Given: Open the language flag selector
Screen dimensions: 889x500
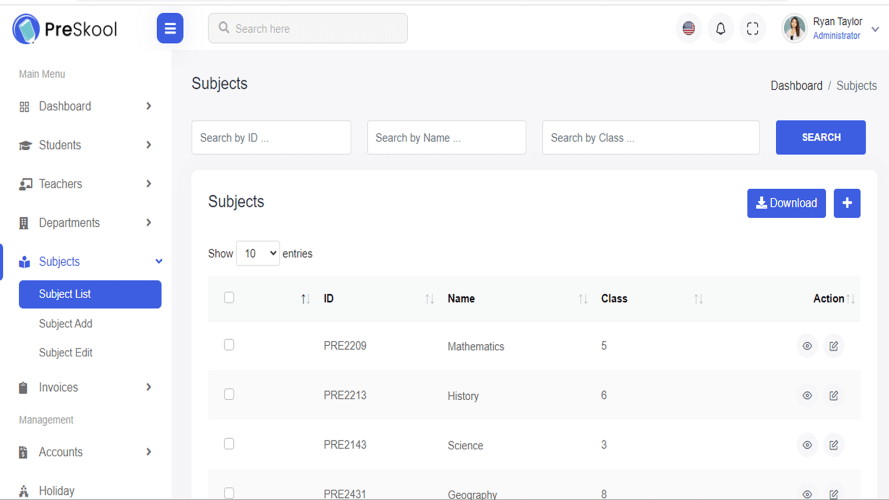Looking at the screenshot, I should 689,28.
